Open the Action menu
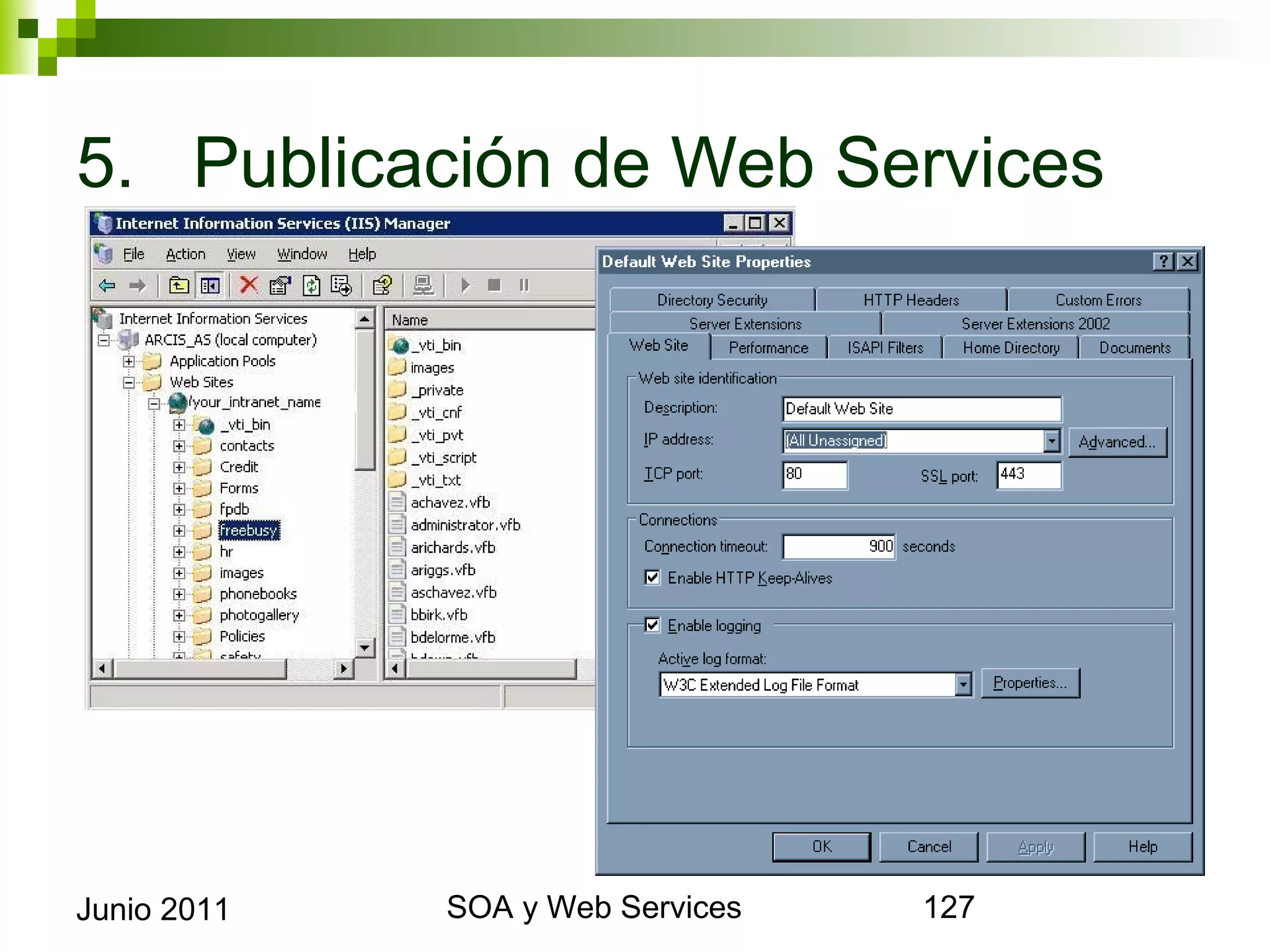 tap(185, 254)
